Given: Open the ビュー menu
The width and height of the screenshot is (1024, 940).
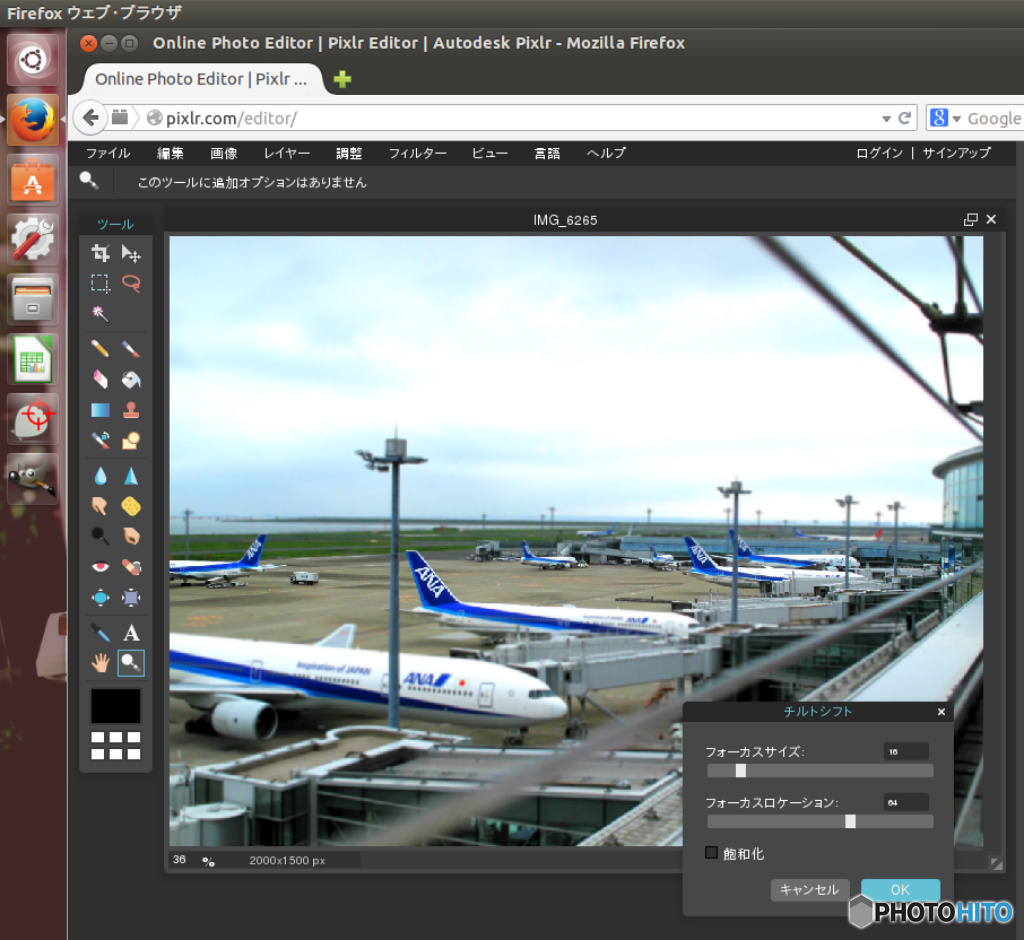Looking at the screenshot, I should point(490,153).
